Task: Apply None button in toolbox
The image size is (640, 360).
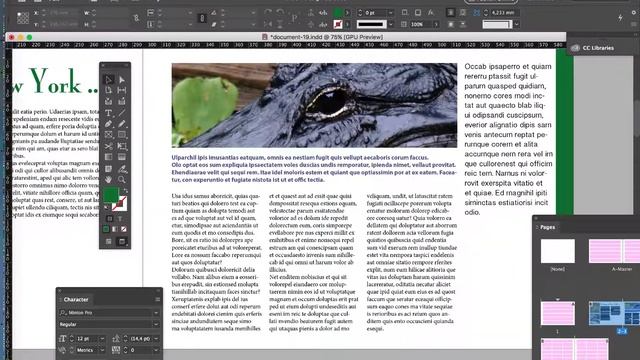Action: pos(124,229)
